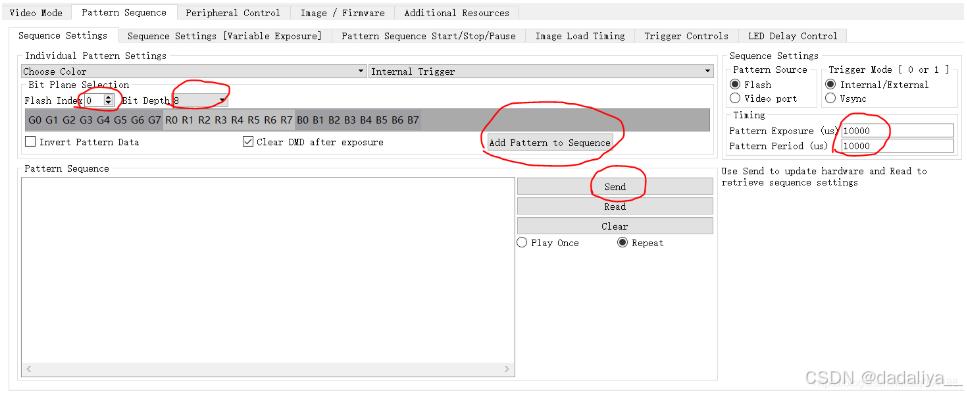Click scroll-right arrow of Pattern Sequence list

(507, 369)
